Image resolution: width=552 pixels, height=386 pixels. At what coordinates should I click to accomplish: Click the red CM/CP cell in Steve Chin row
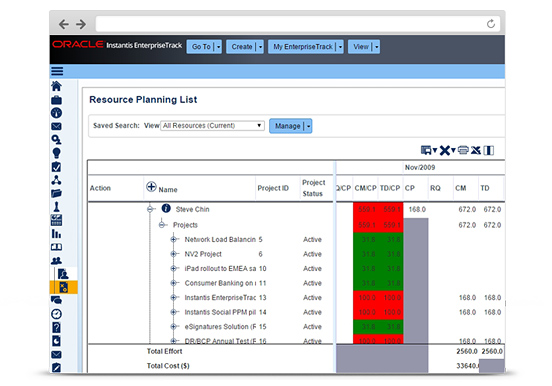click(x=366, y=209)
